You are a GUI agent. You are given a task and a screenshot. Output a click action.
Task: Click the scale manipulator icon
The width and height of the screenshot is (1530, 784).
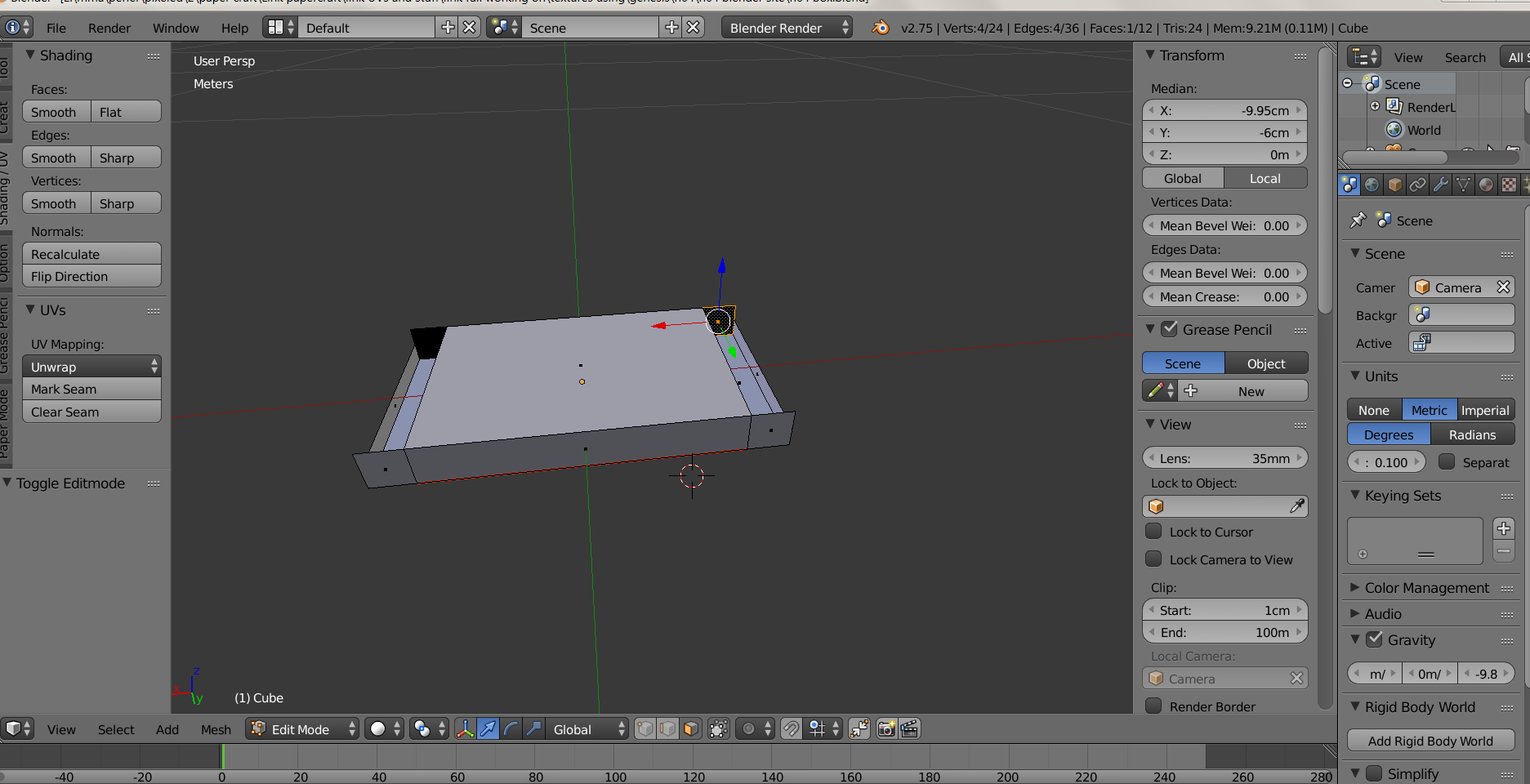point(533,728)
